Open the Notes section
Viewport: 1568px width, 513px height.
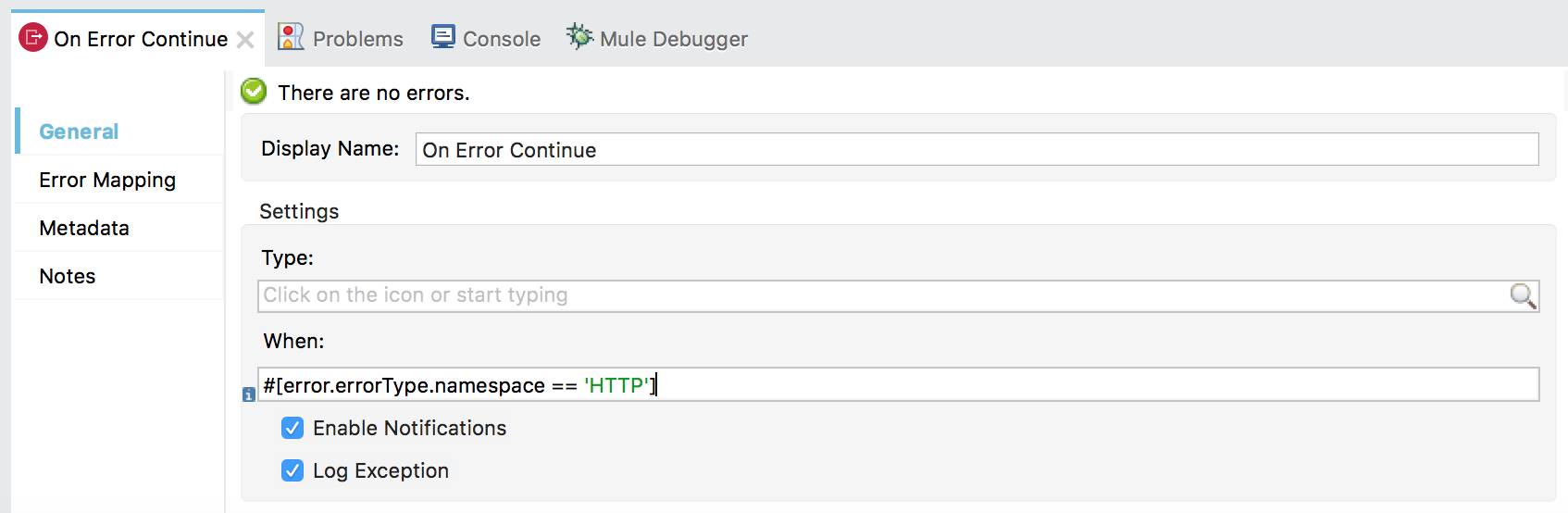coord(68,276)
